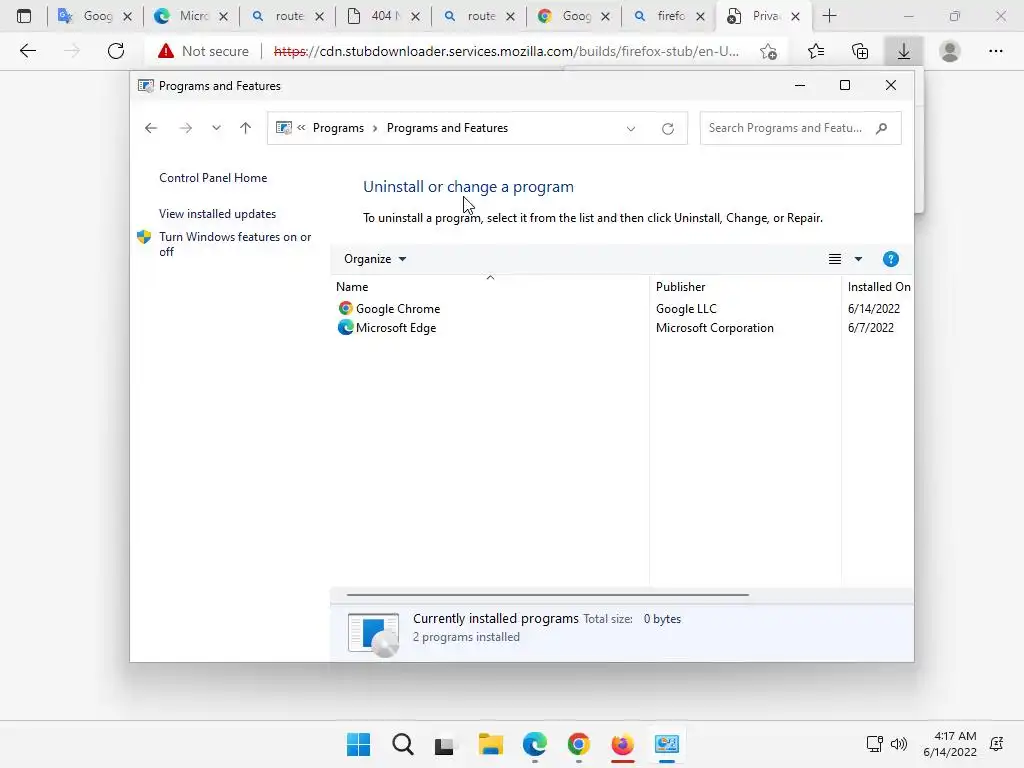Screen dimensions: 1024x768
Task: Open the volume control in system tray
Action: point(899,744)
